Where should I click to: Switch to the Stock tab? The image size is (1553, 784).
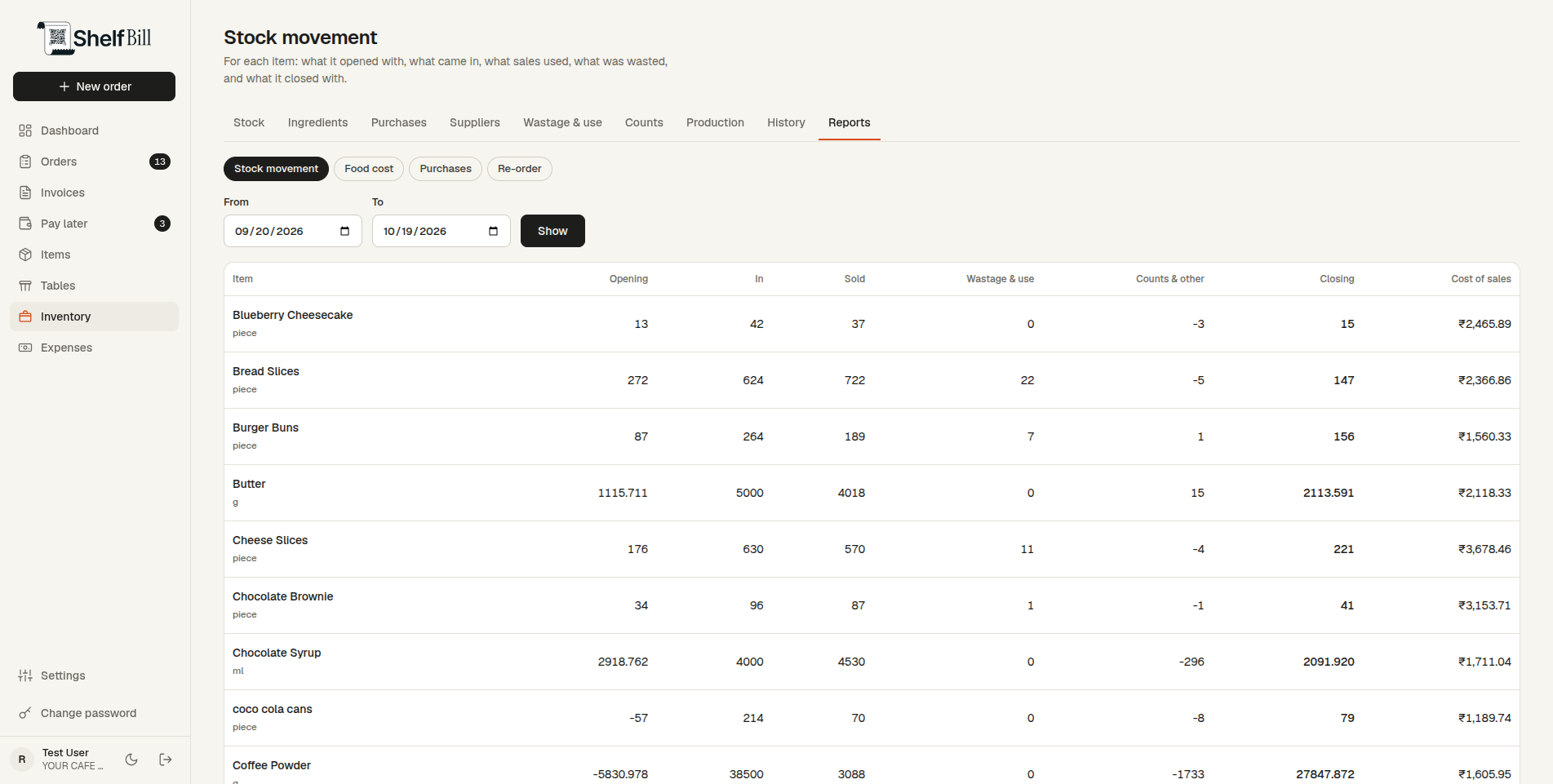point(249,122)
